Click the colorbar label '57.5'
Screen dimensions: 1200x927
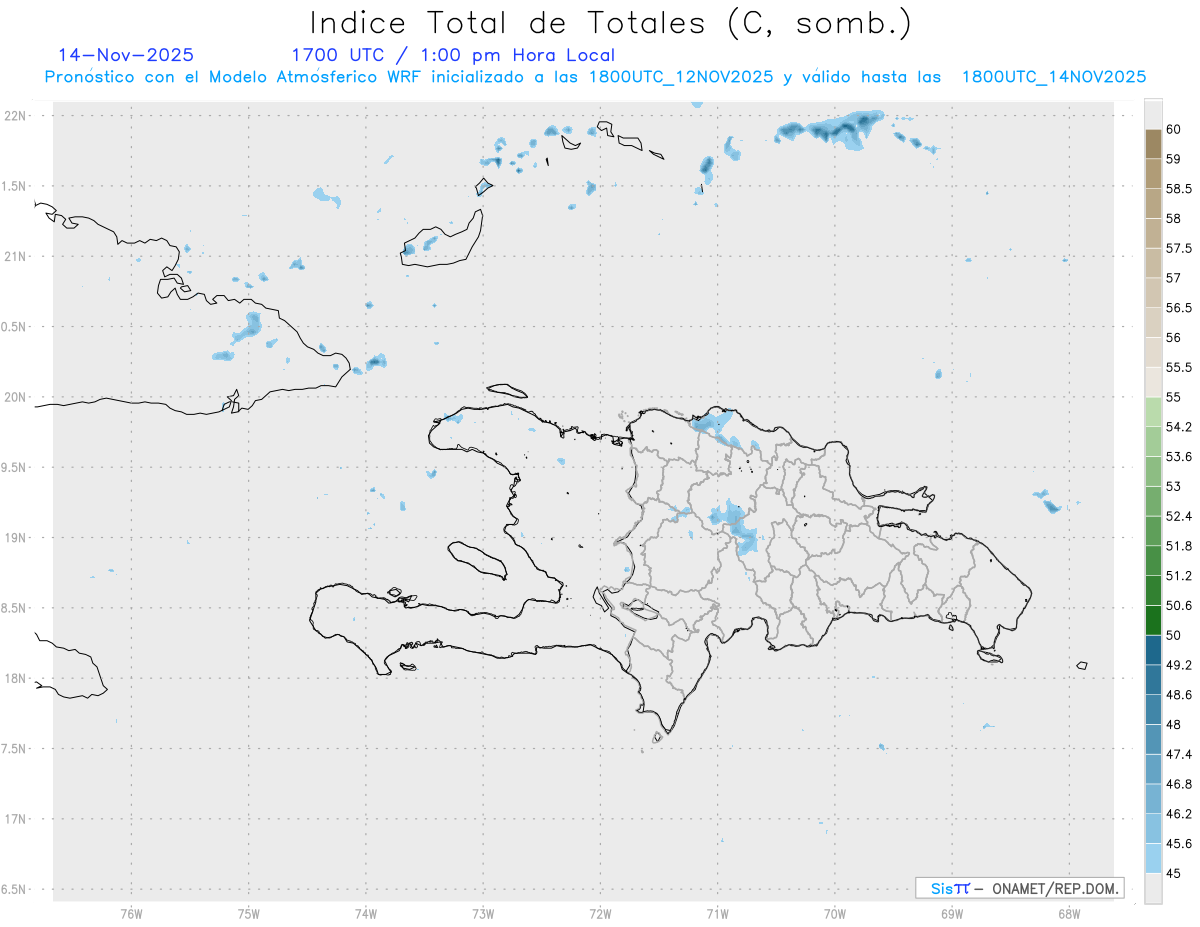coord(1179,248)
